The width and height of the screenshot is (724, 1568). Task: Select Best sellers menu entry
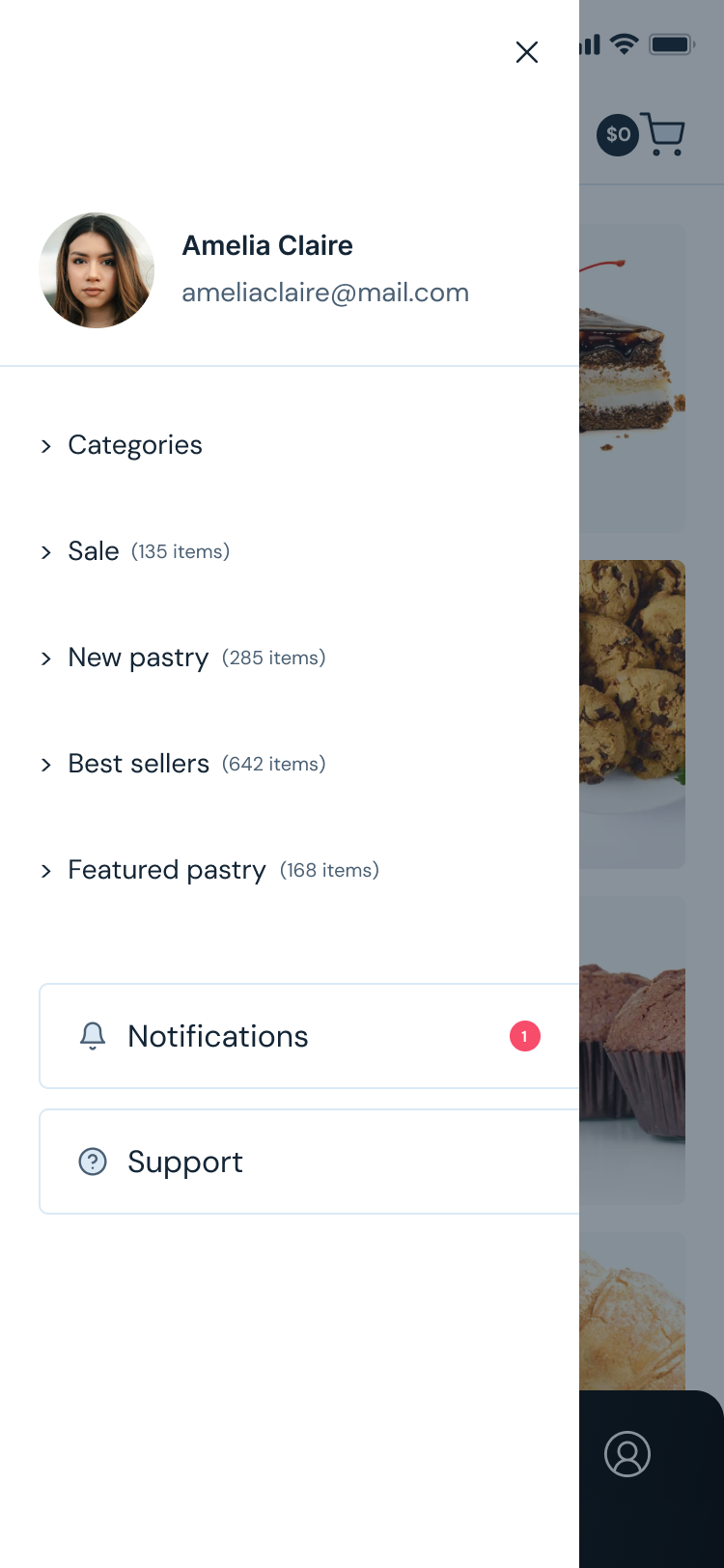point(139,764)
